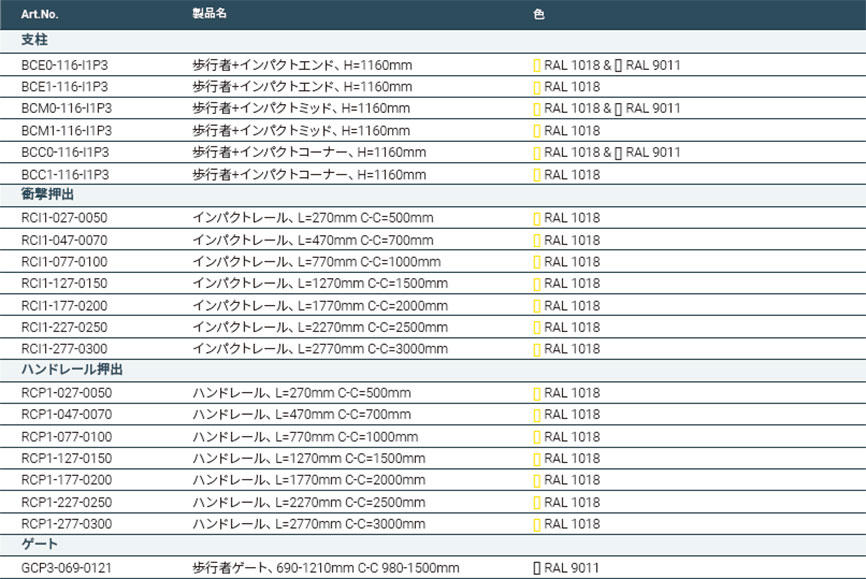Image resolution: width=866 pixels, height=579 pixels.
Task: Click product name in BCC0-116-I1P3 row
Action: [309, 152]
